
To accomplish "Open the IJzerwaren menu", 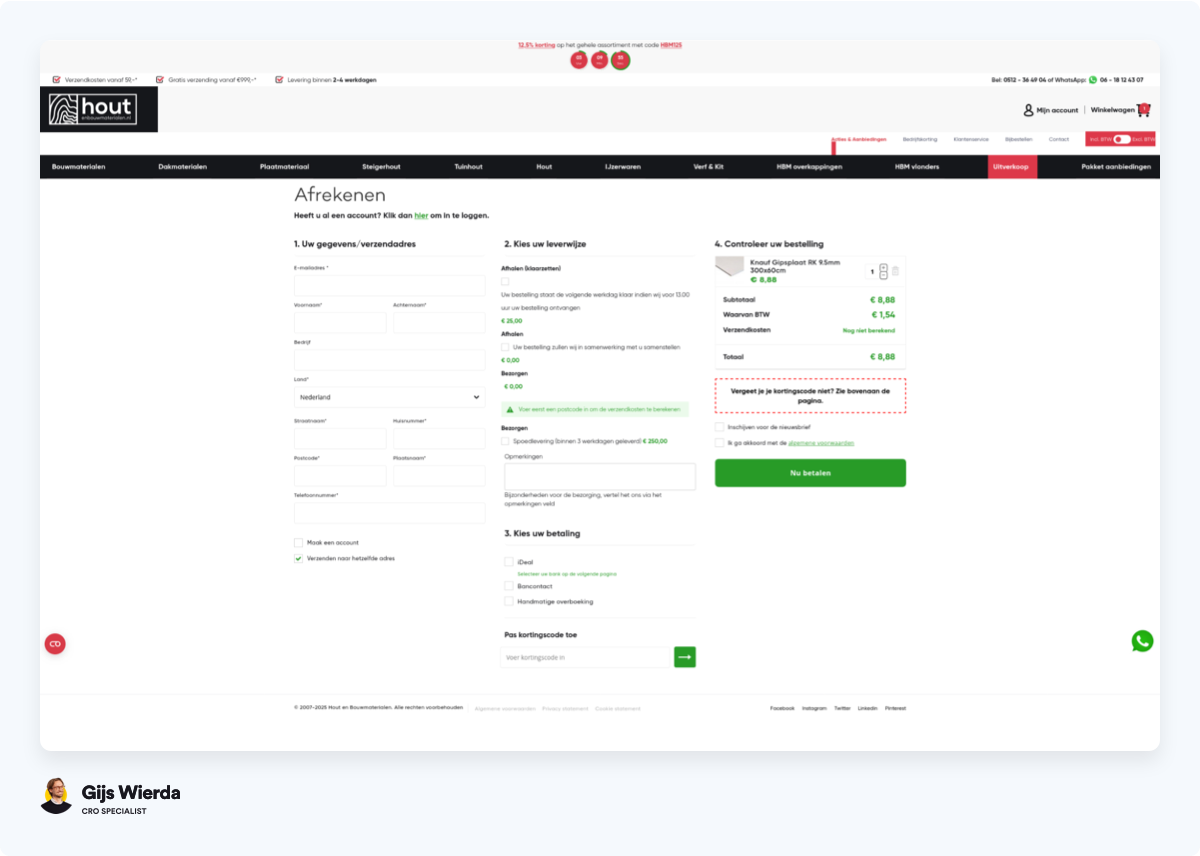I will [x=623, y=167].
